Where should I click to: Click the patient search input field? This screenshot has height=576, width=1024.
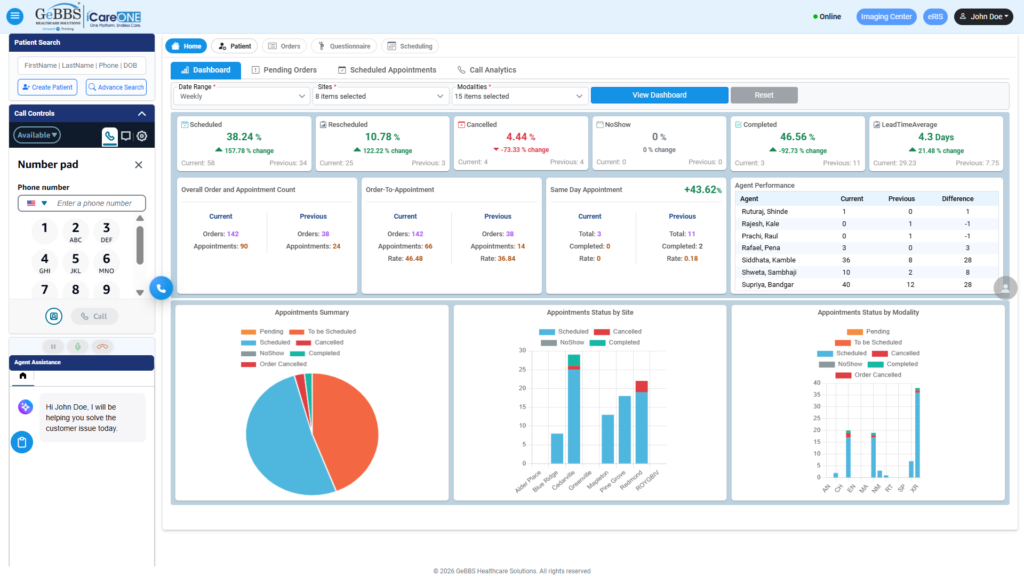coord(82,64)
